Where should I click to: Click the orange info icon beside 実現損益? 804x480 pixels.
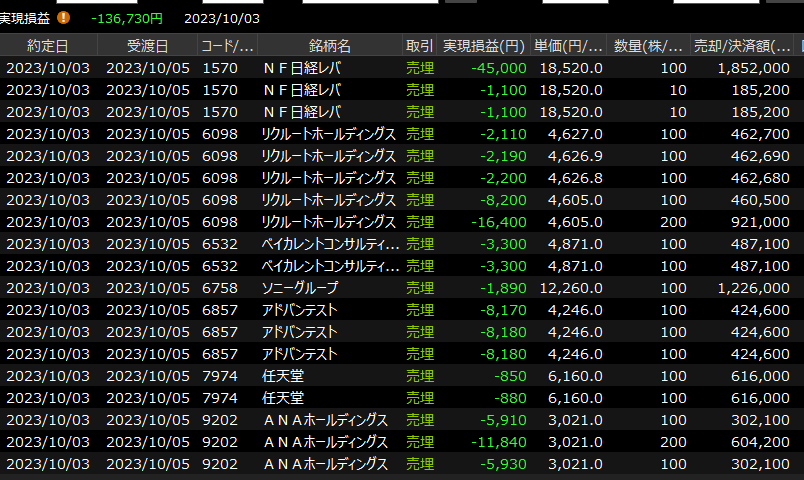(64, 18)
